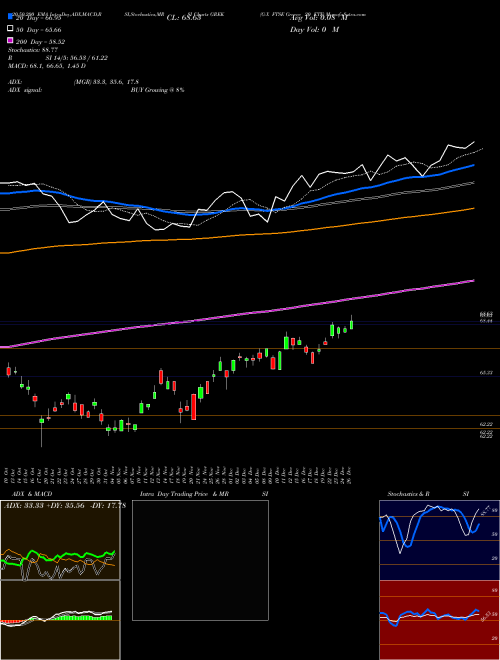
Task: Click the blue 20 Day legend swatch
Action: [11, 17]
